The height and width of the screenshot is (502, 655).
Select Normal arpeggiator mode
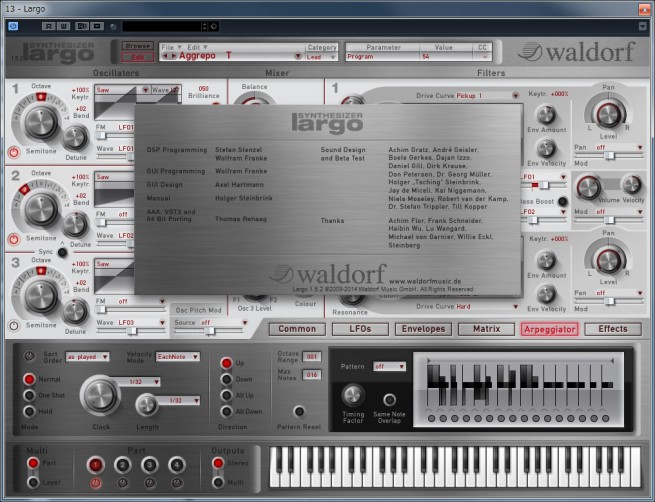coord(29,379)
